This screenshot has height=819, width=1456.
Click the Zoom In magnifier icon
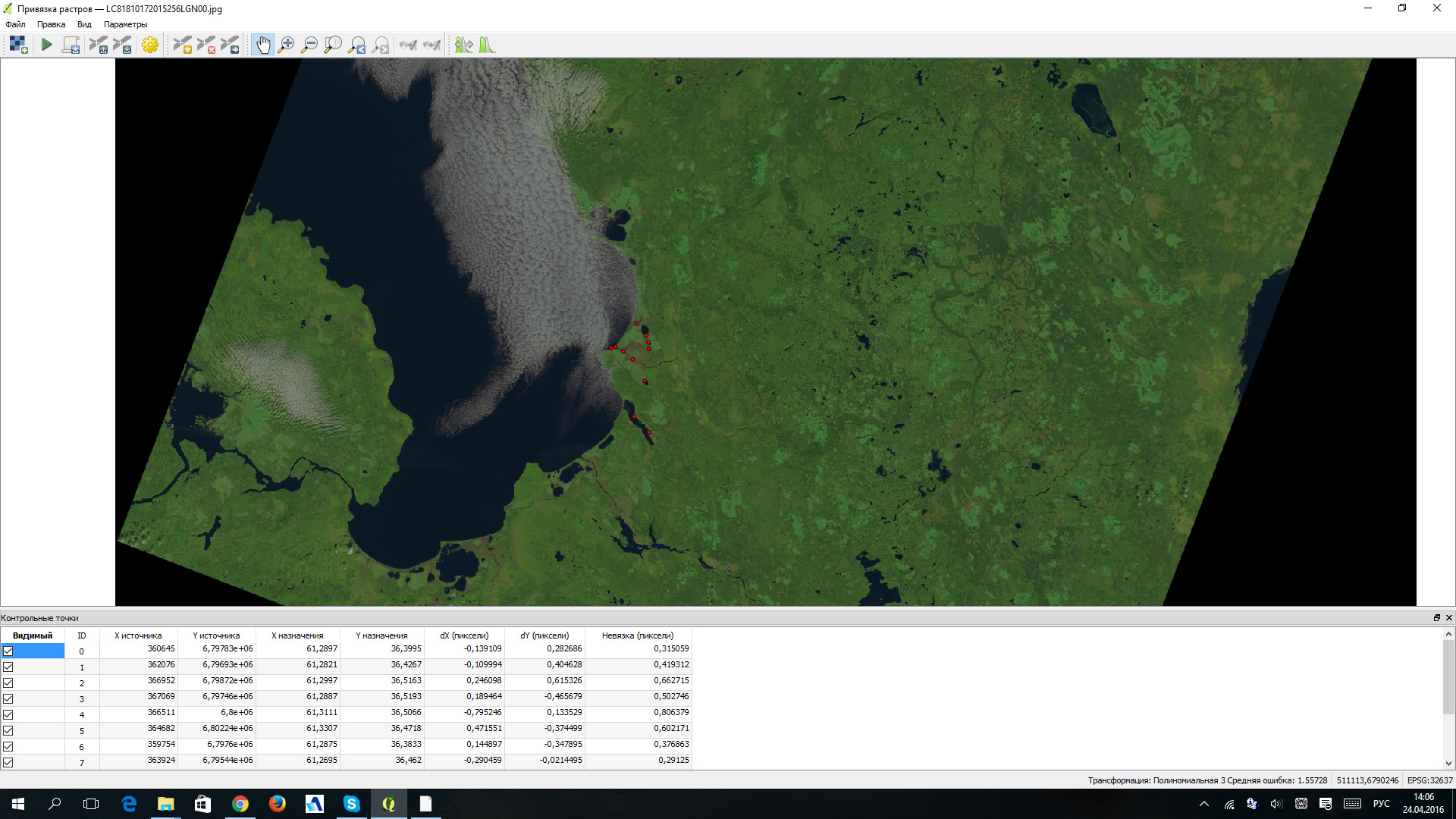(x=286, y=45)
